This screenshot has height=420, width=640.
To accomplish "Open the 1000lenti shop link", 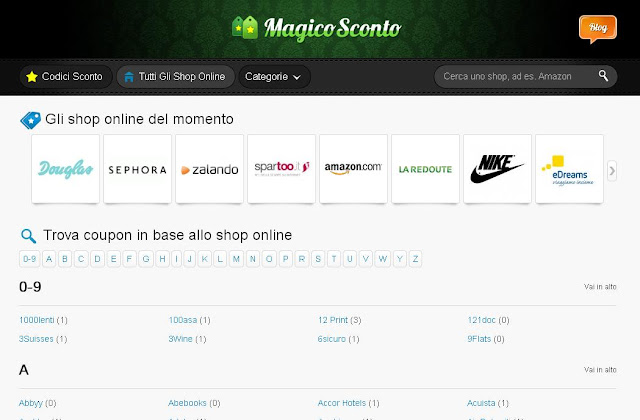I will tap(36, 320).
